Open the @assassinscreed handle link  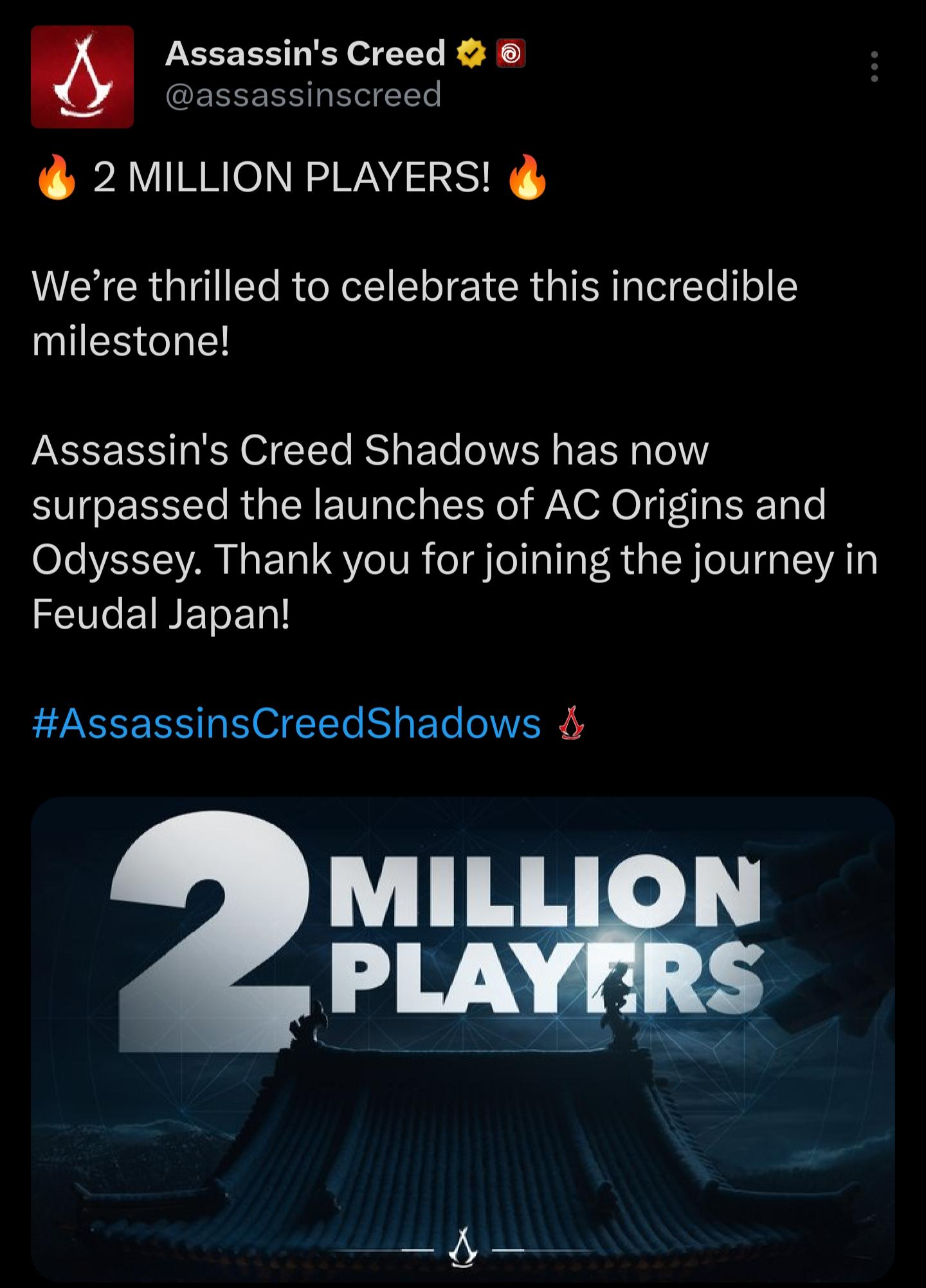point(304,94)
